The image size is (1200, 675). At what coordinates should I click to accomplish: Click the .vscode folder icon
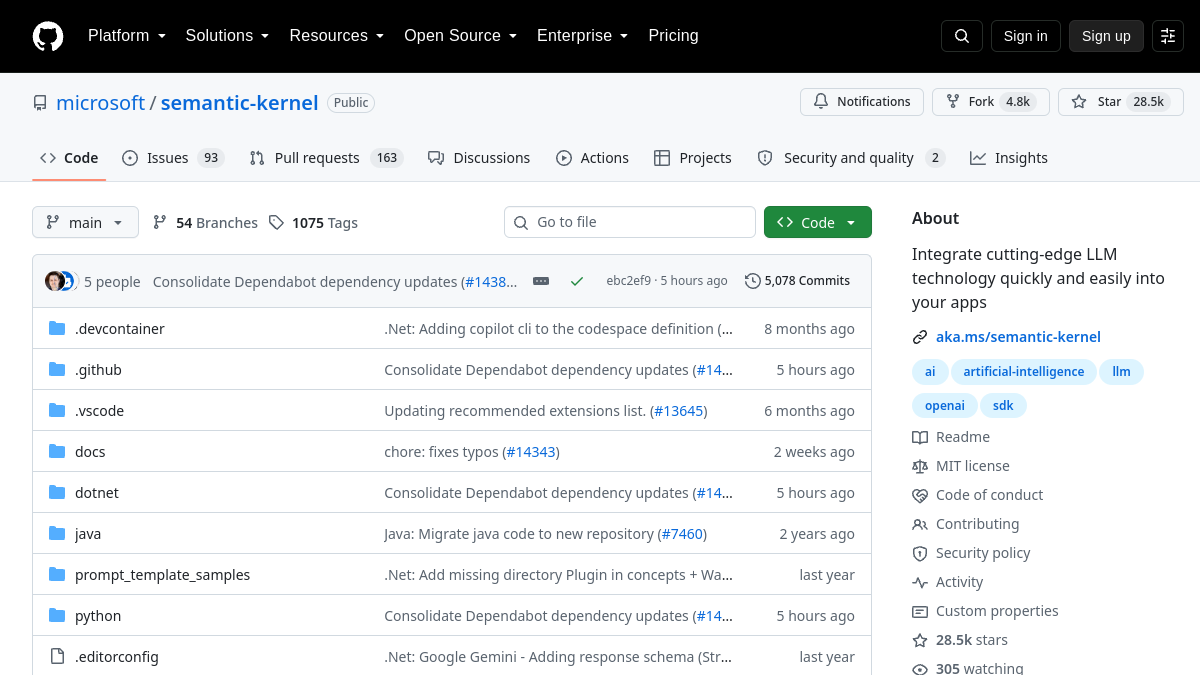tap(57, 410)
